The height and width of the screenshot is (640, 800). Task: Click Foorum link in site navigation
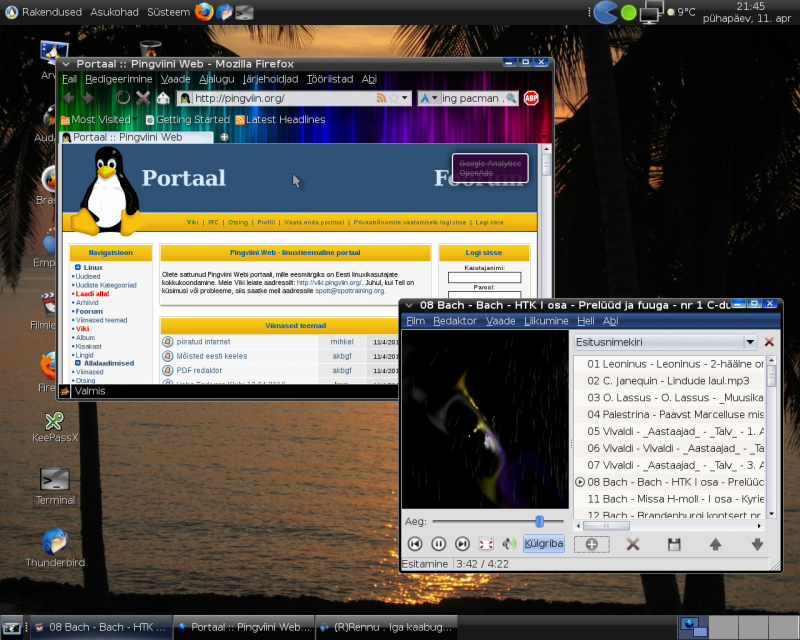pos(89,311)
